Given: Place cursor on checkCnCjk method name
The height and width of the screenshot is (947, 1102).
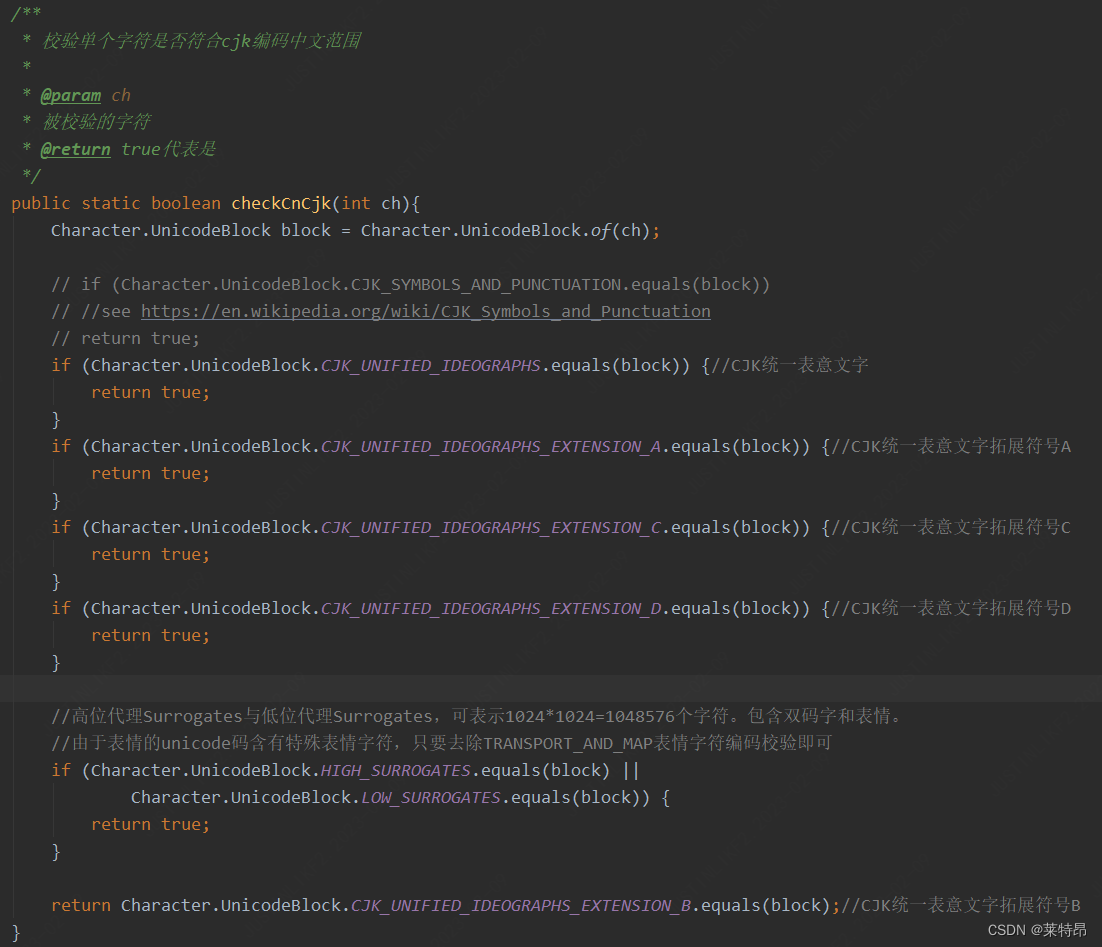Looking at the screenshot, I should coord(281,203).
